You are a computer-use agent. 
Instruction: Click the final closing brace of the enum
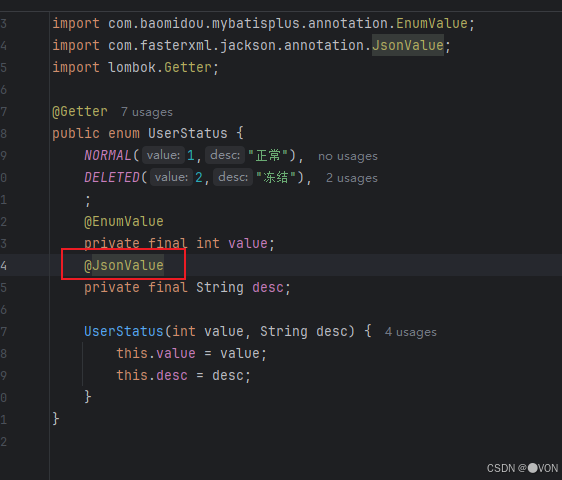(56, 419)
